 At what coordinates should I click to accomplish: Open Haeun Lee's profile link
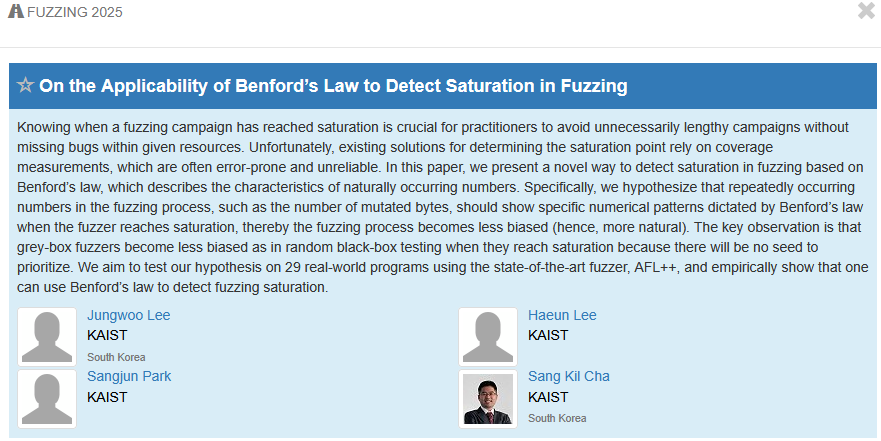[562, 315]
